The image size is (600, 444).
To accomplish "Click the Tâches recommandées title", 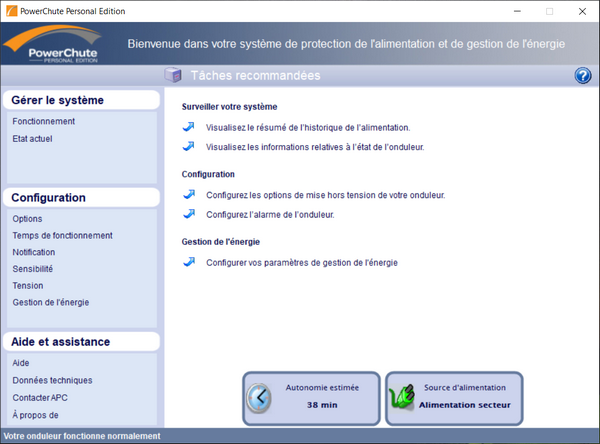I will [256, 75].
